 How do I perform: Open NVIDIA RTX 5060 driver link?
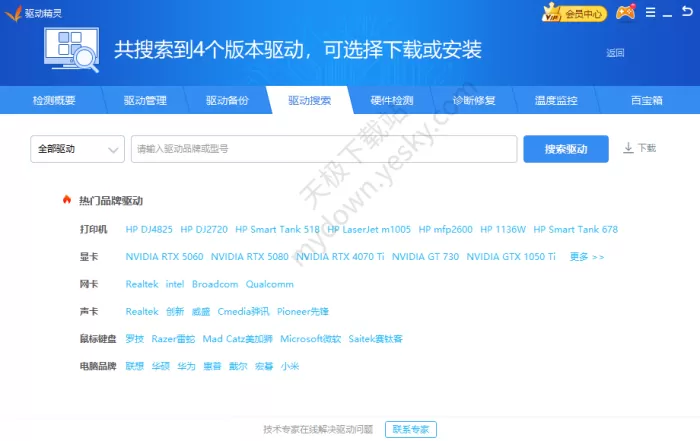coord(164,257)
